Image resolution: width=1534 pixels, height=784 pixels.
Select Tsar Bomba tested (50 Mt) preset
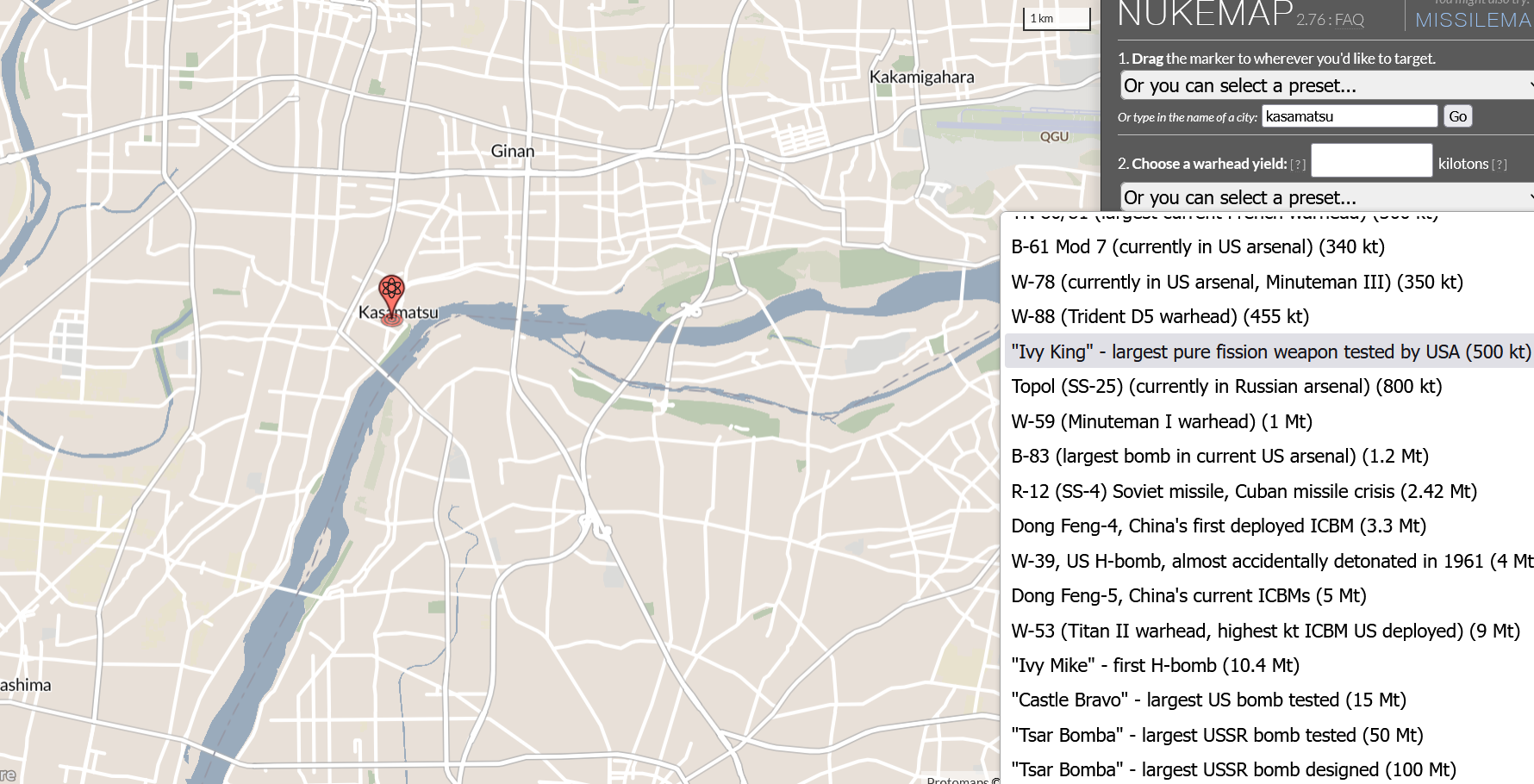(x=1269, y=735)
